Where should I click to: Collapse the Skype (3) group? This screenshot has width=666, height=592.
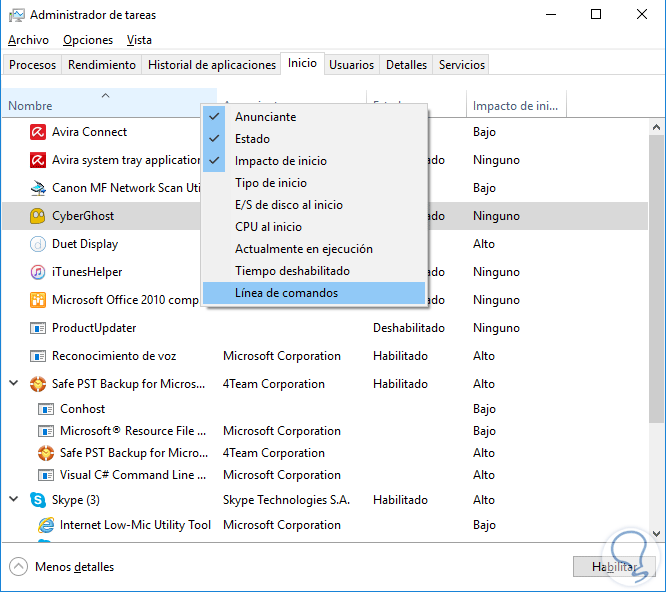coord(14,499)
